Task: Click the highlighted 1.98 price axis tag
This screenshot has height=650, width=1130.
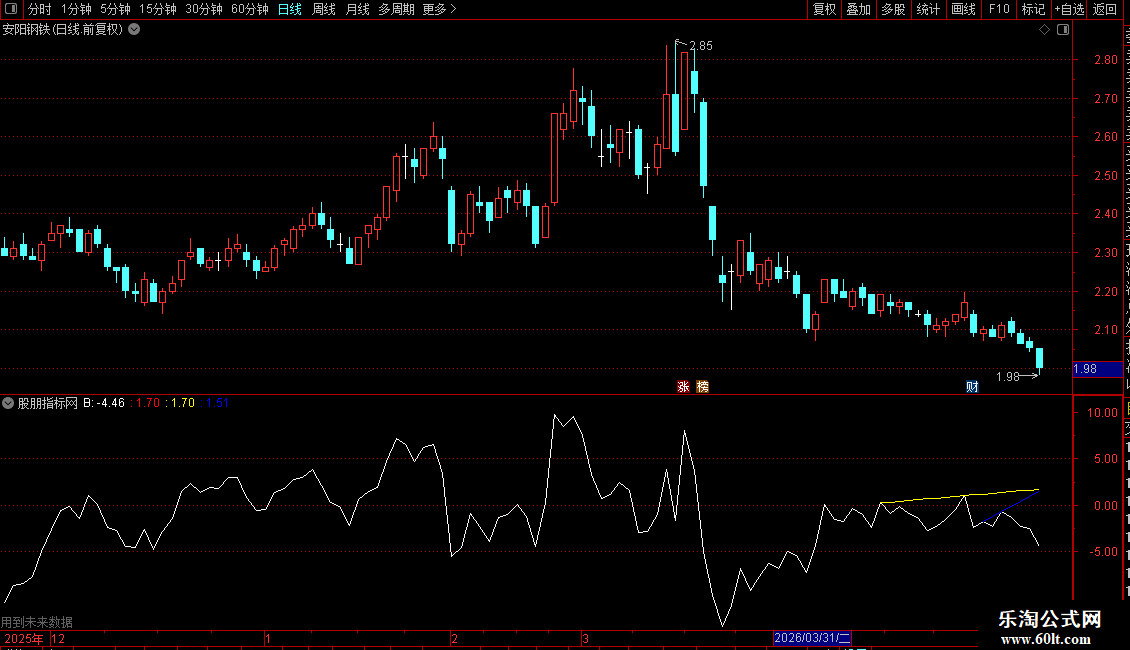Action: click(x=1097, y=369)
